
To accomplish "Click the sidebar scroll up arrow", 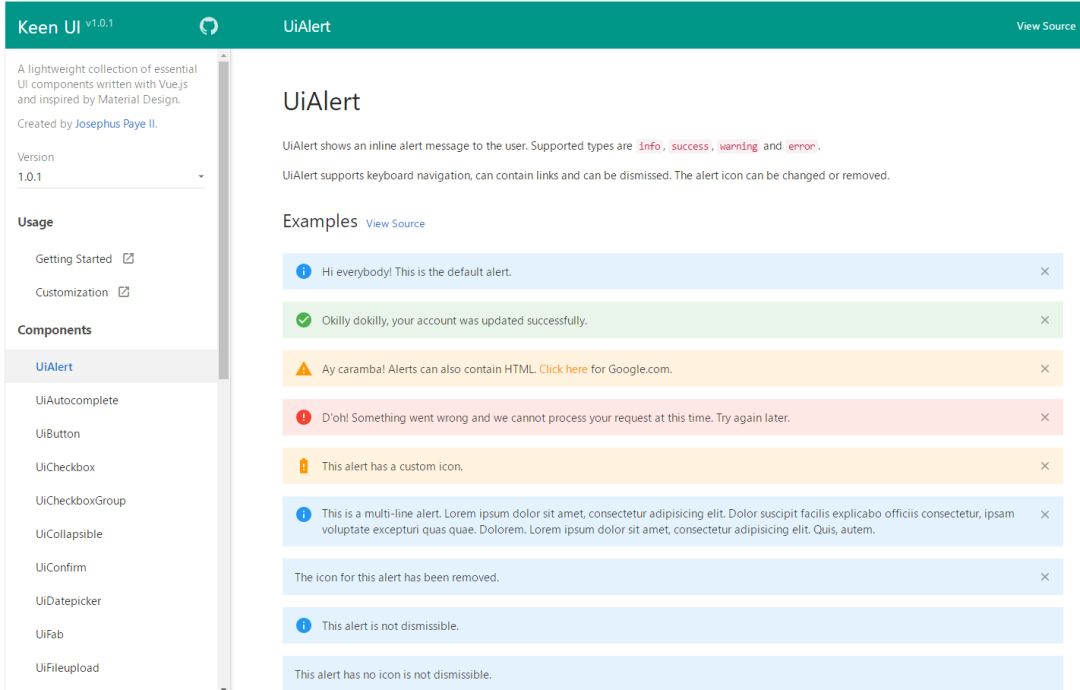I will pyautogui.click(x=223, y=55).
